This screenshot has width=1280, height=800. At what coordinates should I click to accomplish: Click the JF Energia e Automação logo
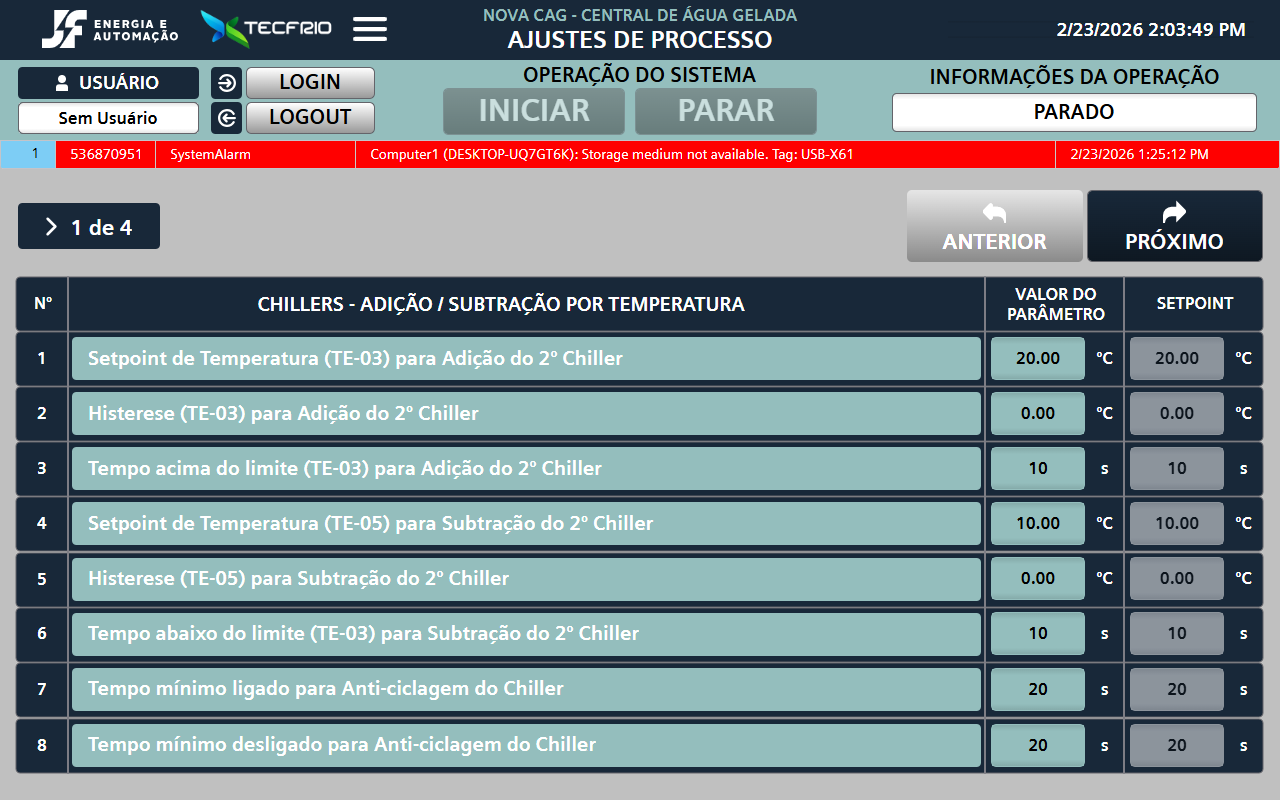[110, 30]
